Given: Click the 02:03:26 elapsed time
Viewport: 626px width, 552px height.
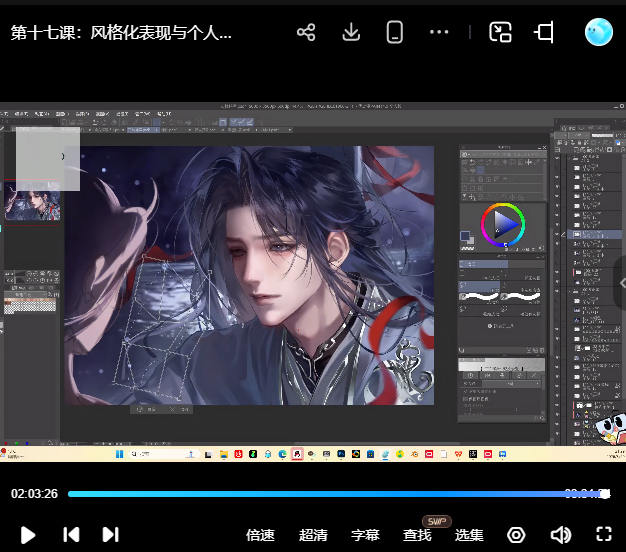Looking at the screenshot, I should click(x=34, y=494).
